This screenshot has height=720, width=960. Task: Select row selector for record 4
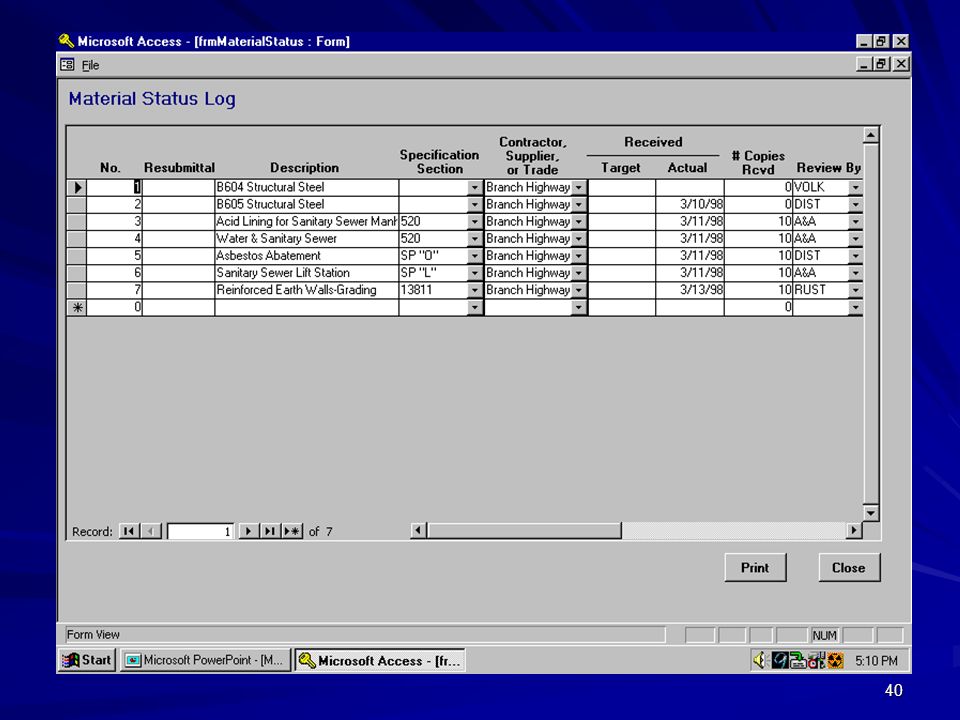[77, 239]
